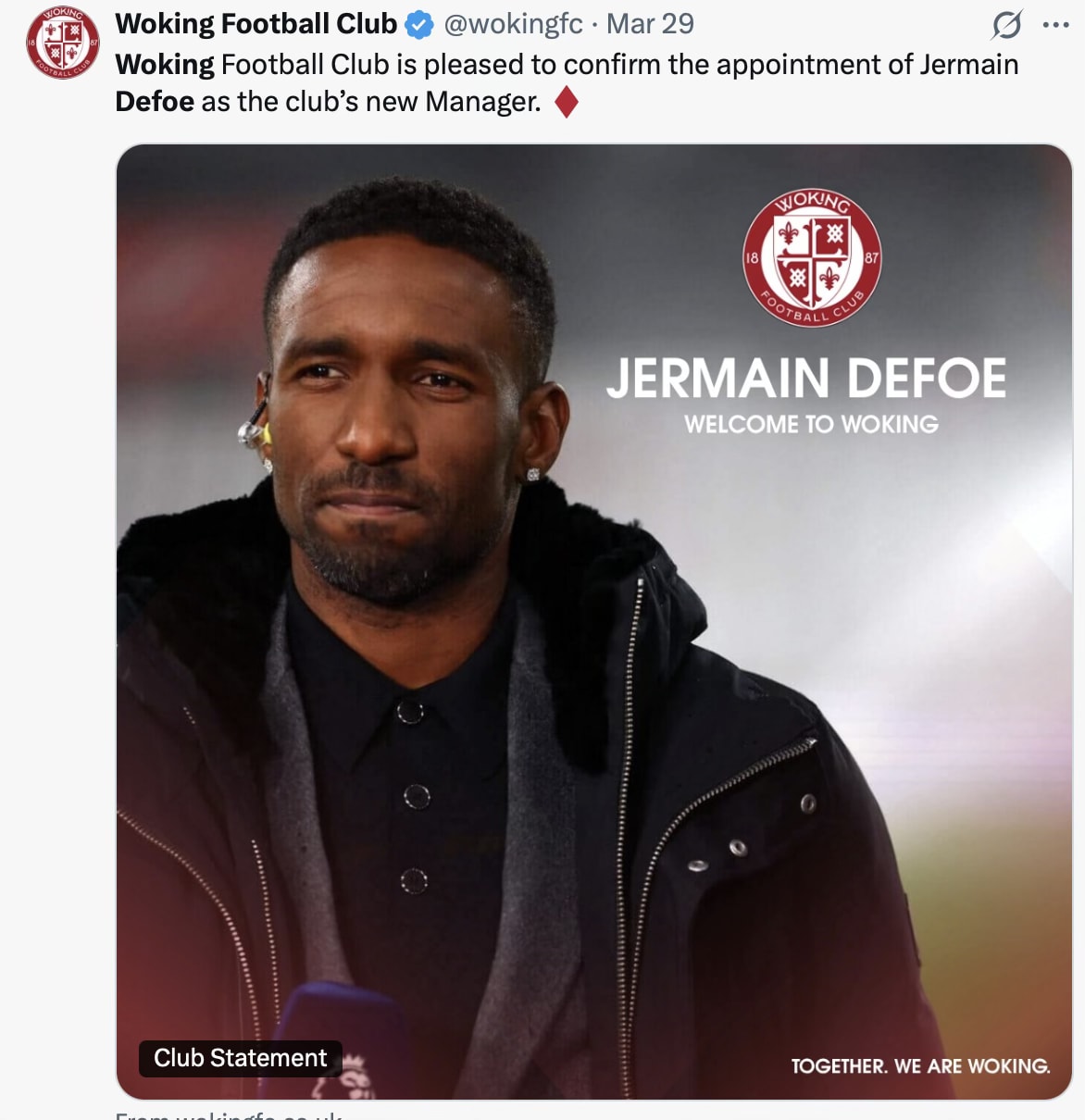Click the JERMAIN DEFOE headline in the image

pyautogui.click(x=806, y=379)
